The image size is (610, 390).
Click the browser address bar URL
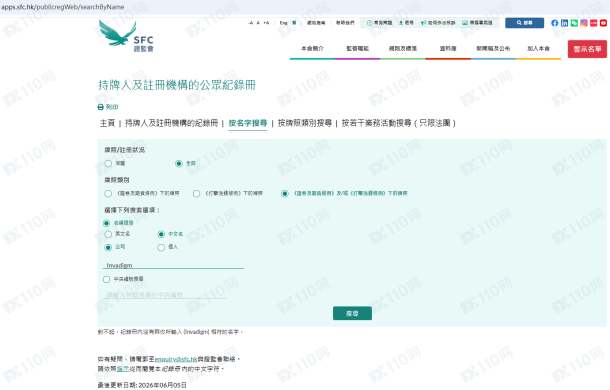click(63, 7)
